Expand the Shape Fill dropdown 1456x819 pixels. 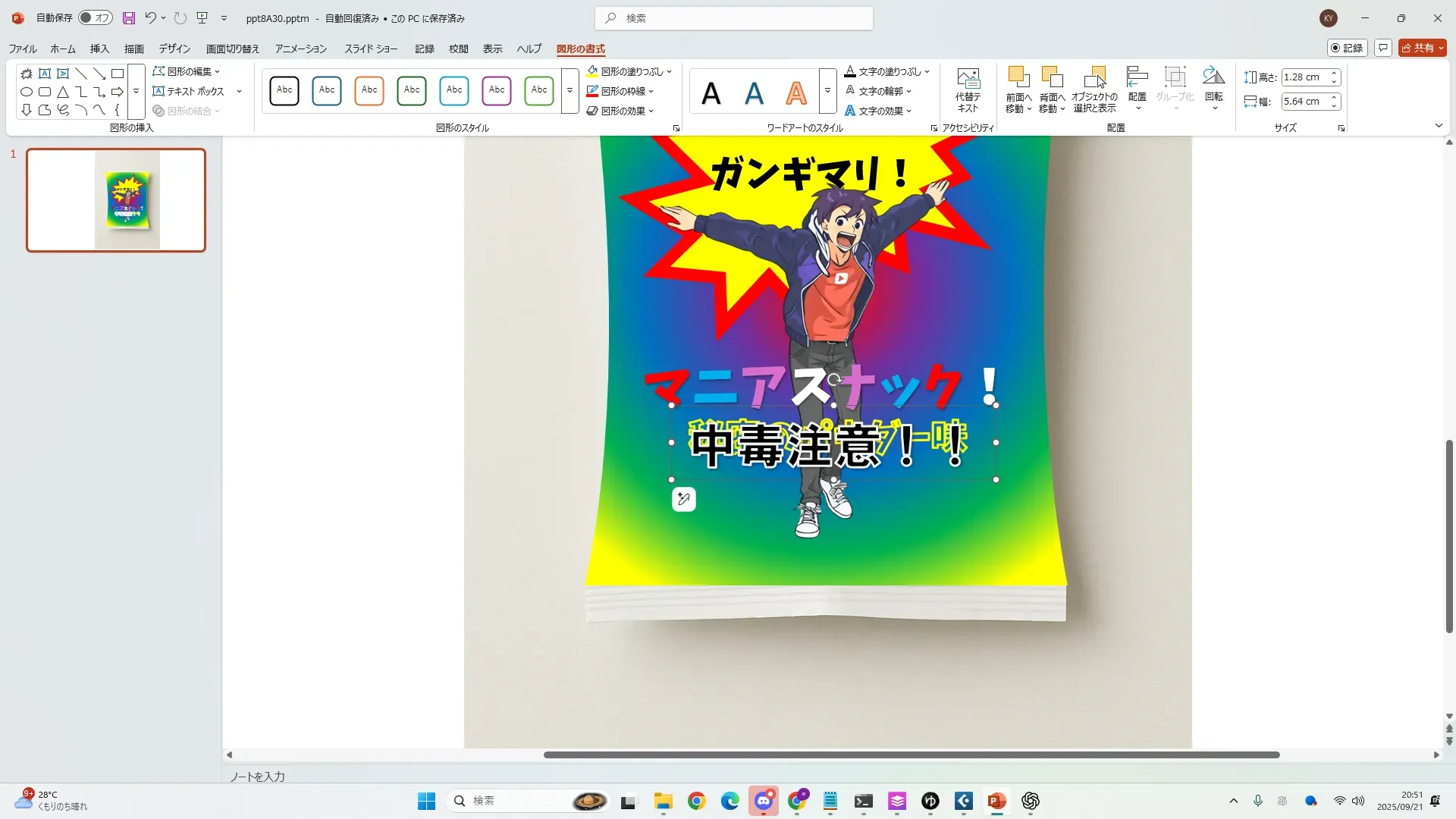click(x=669, y=71)
